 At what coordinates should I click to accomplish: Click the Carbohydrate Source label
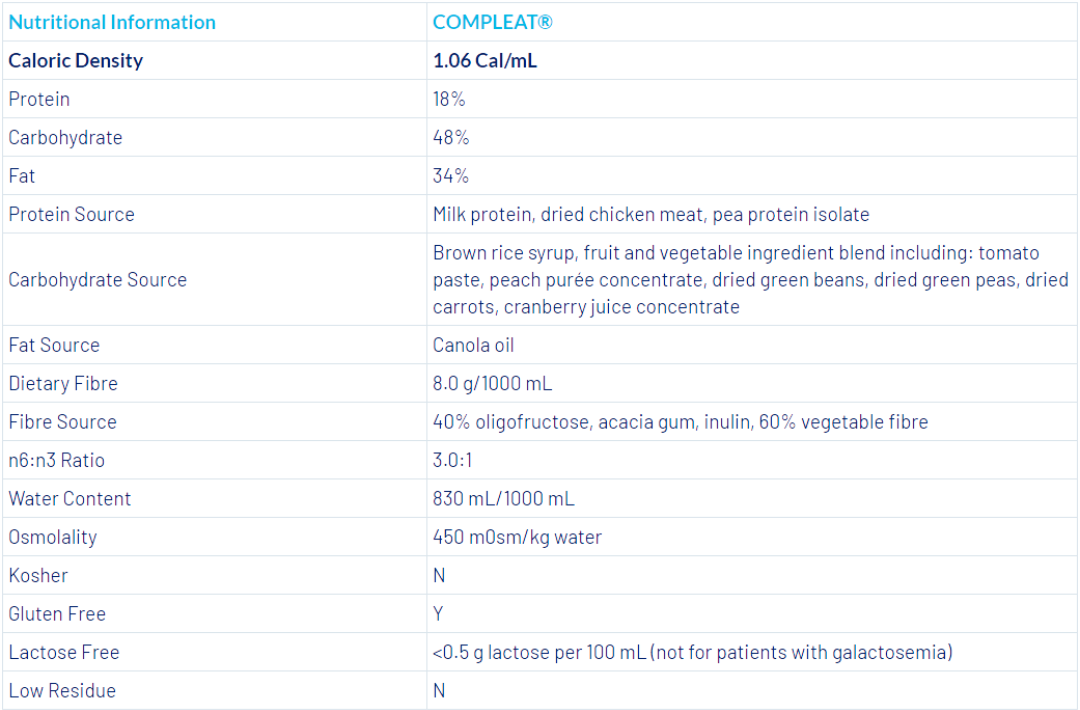tap(97, 280)
